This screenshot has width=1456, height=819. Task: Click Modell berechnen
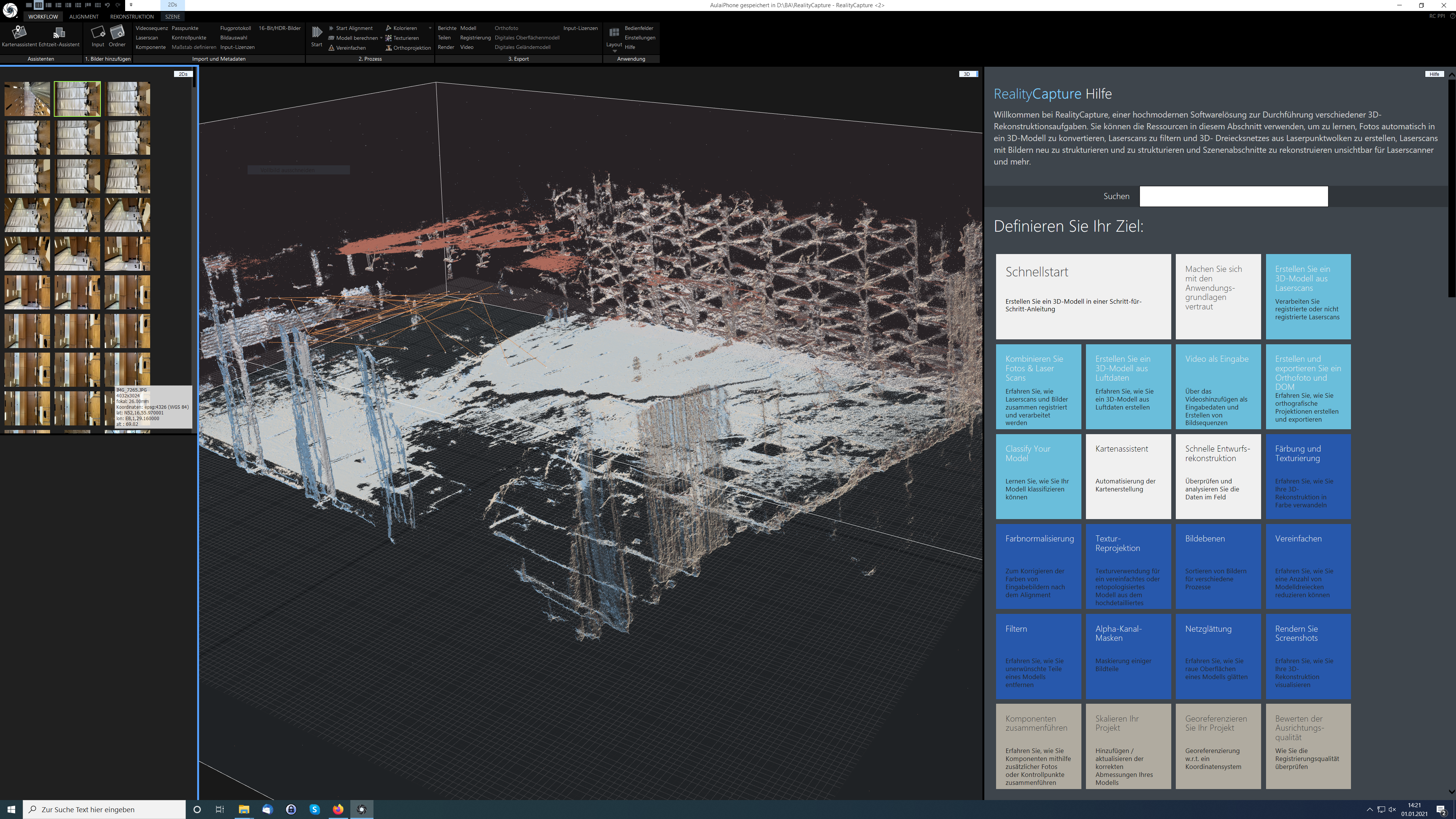click(x=353, y=38)
